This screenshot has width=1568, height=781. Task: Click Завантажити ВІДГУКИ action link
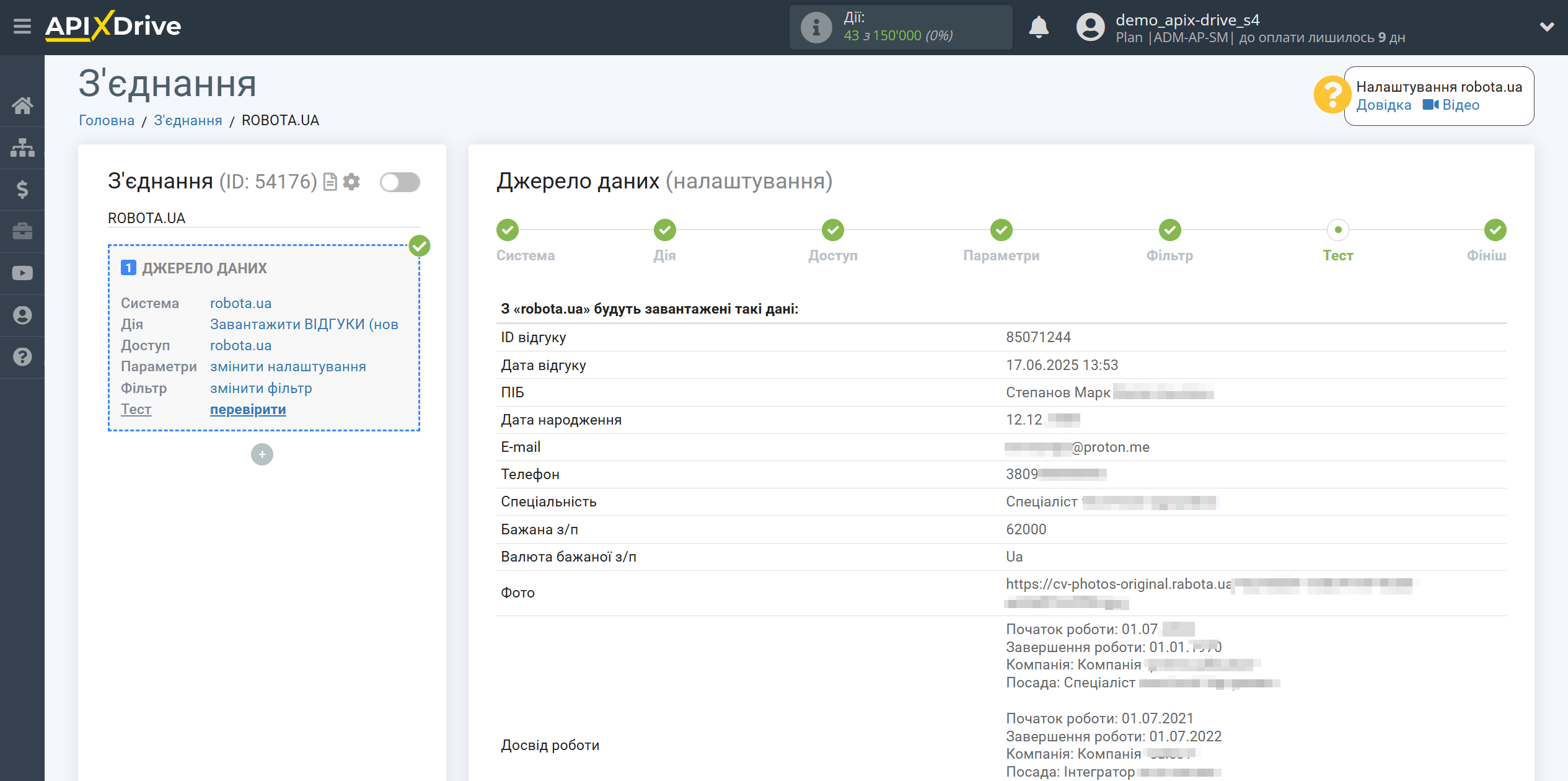(304, 324)
